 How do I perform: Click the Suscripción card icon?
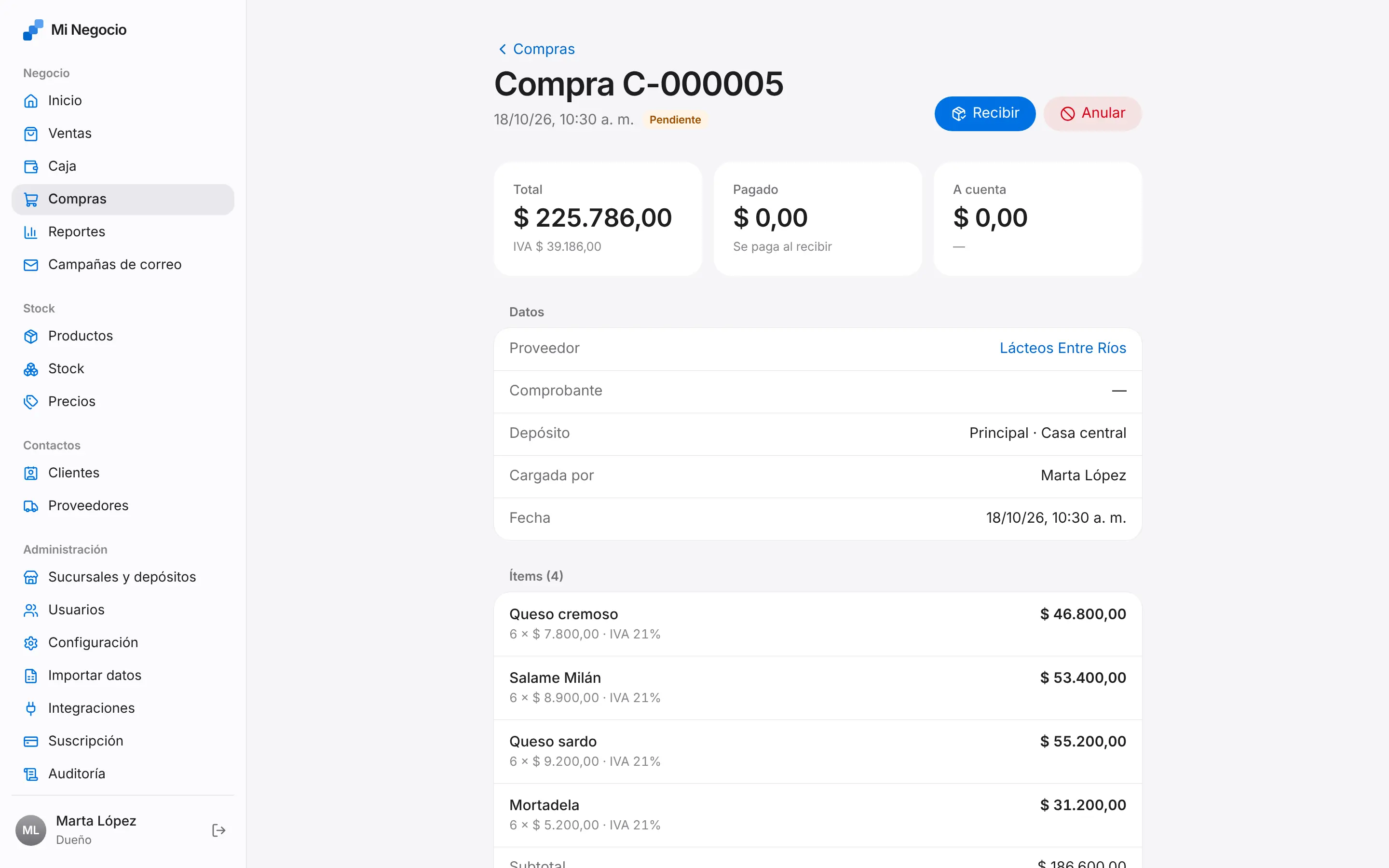tap(31, 741)
